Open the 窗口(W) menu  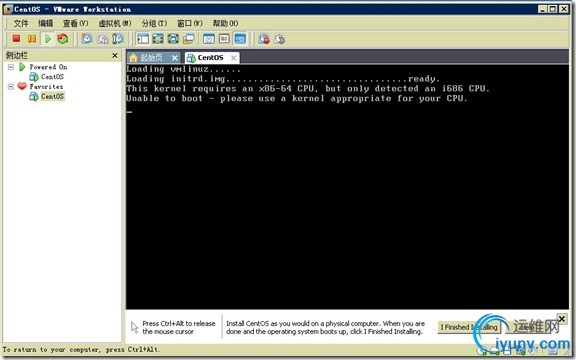point(190,23)
